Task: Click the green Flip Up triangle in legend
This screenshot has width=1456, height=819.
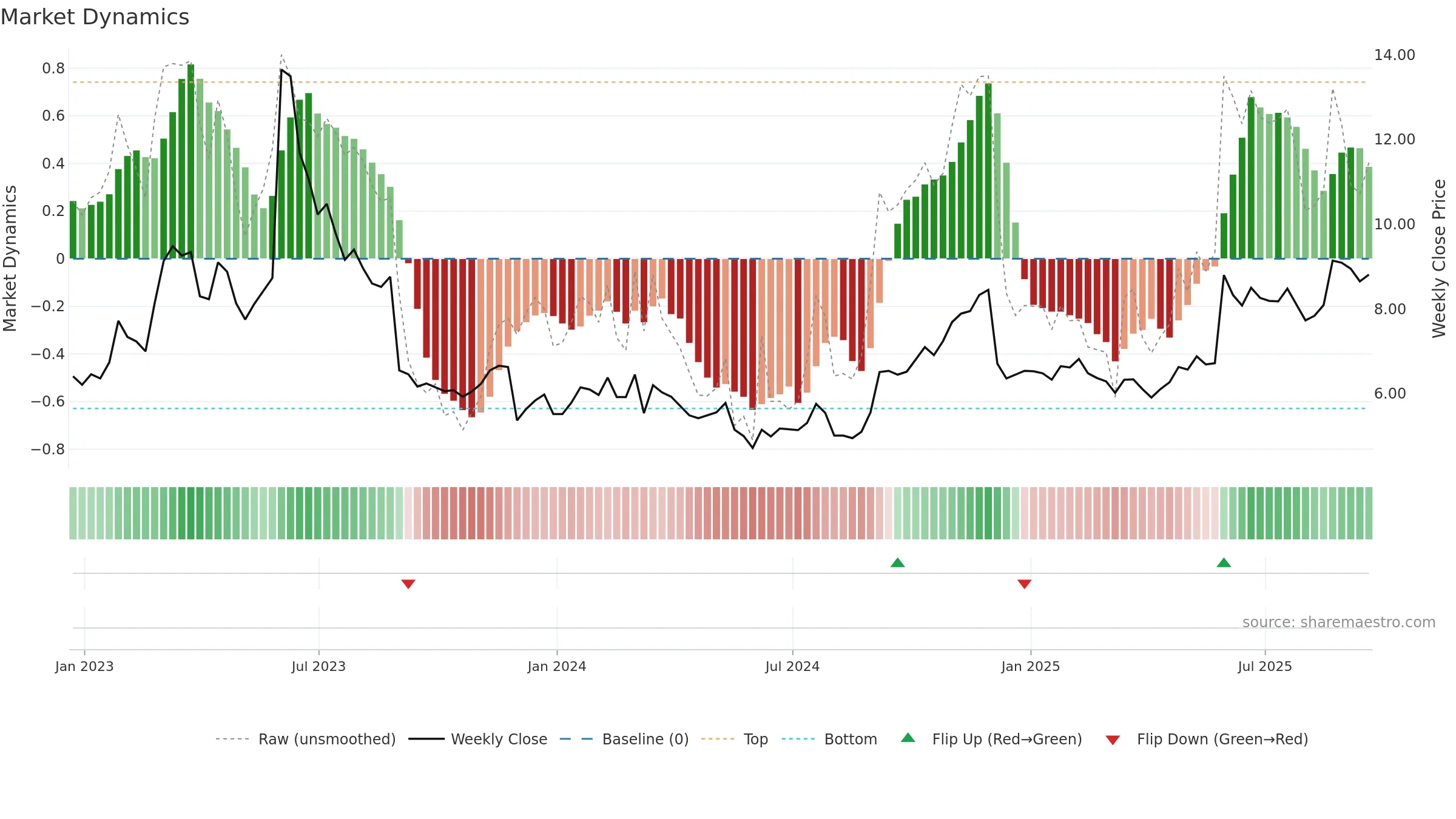Action: [x=908, y=738]
